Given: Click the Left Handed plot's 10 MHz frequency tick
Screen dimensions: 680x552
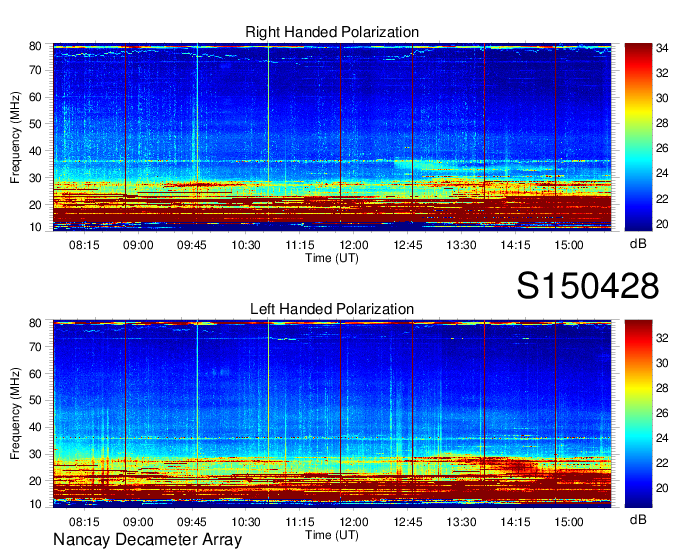Looking at the screenshot, I should click(35, 504).
